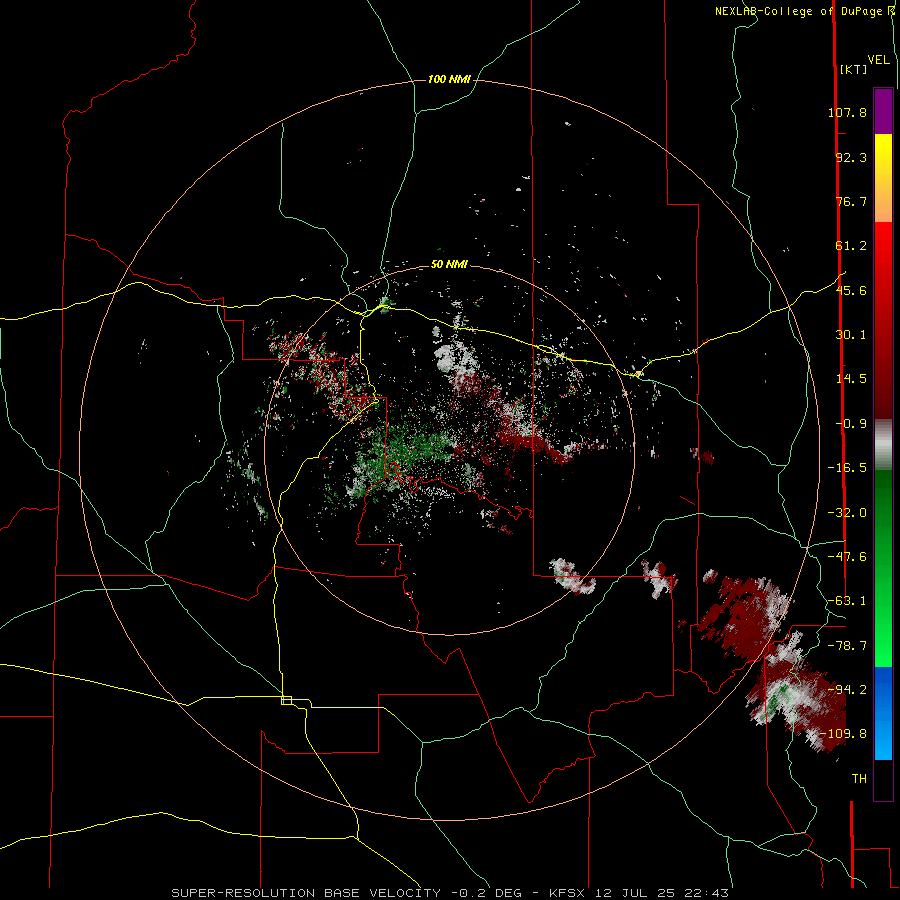Click the -63.1 scale value

[847, 601]
